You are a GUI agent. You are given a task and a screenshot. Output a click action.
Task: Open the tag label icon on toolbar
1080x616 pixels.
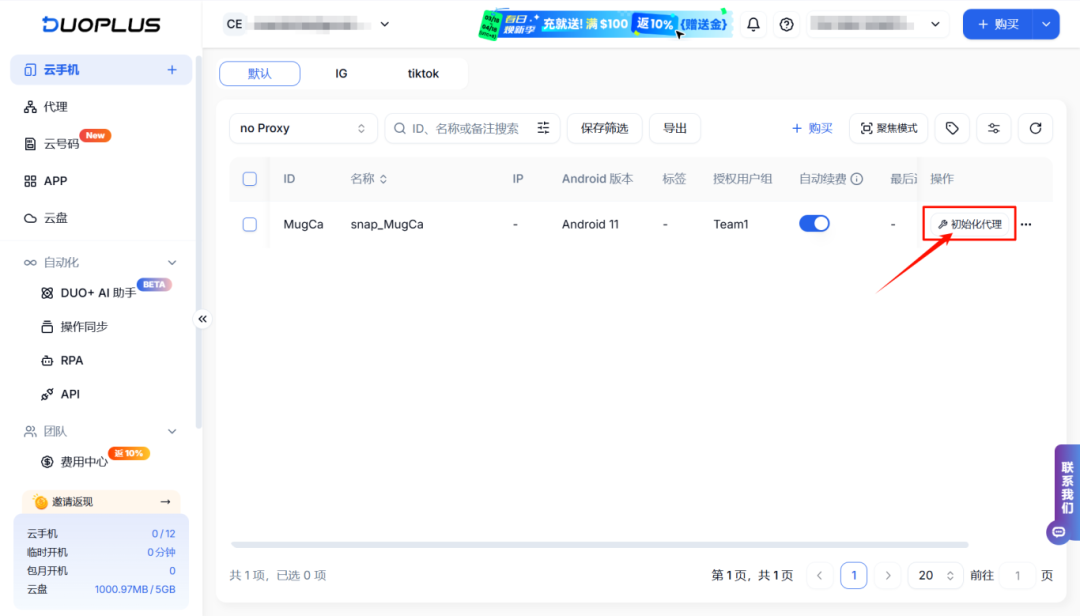point(951,128)
